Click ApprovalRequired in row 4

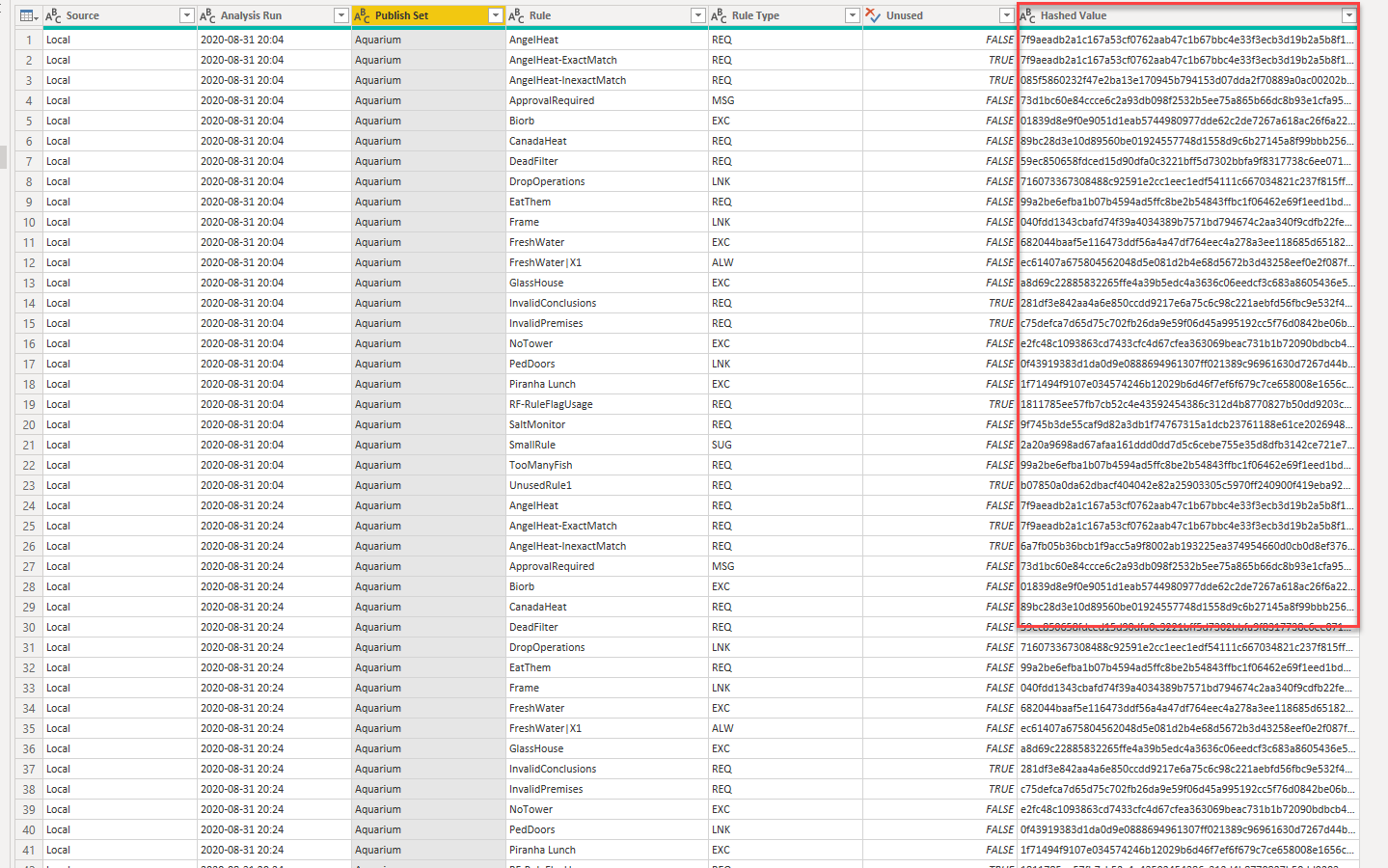[607, 100]
